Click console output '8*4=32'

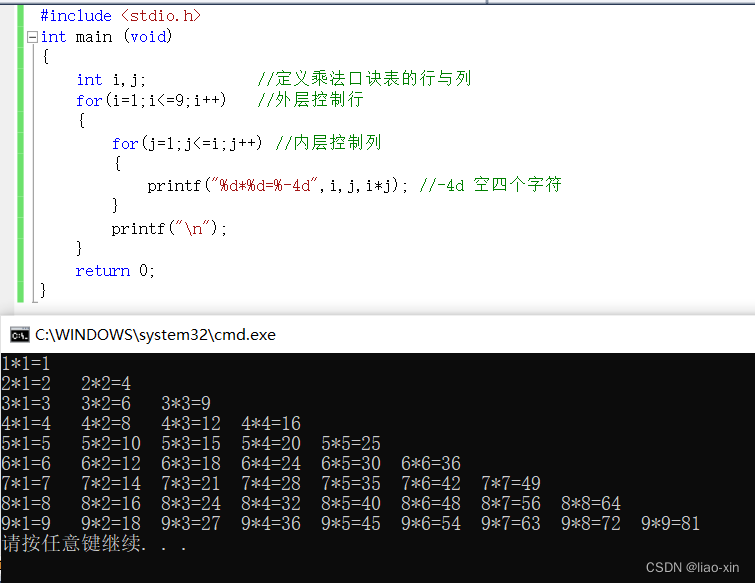(271, 504)
